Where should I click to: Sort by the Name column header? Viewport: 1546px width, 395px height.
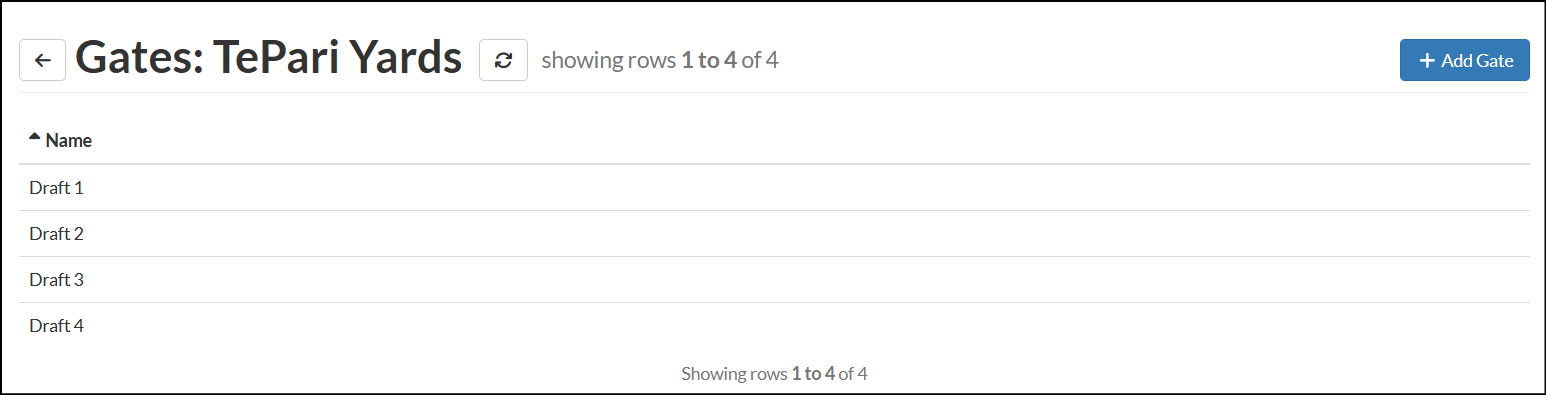coord(69,140)
